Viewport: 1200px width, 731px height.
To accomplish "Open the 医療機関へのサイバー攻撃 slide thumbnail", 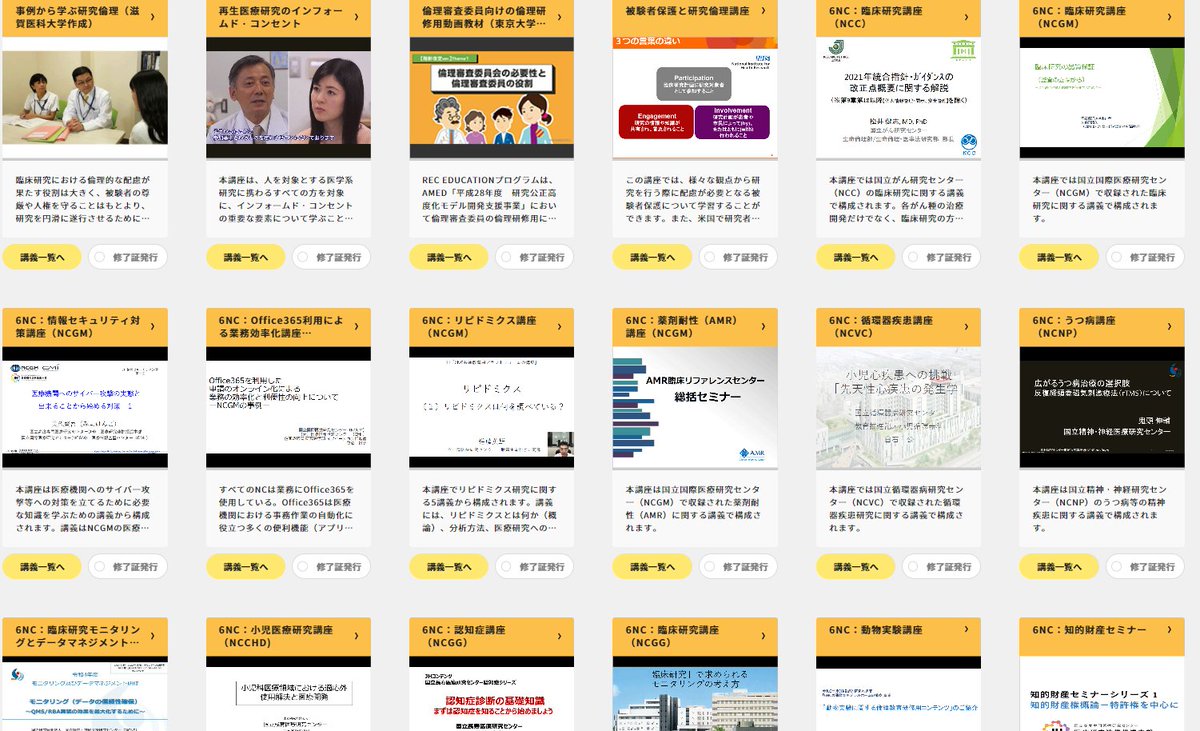I will 85,409.
